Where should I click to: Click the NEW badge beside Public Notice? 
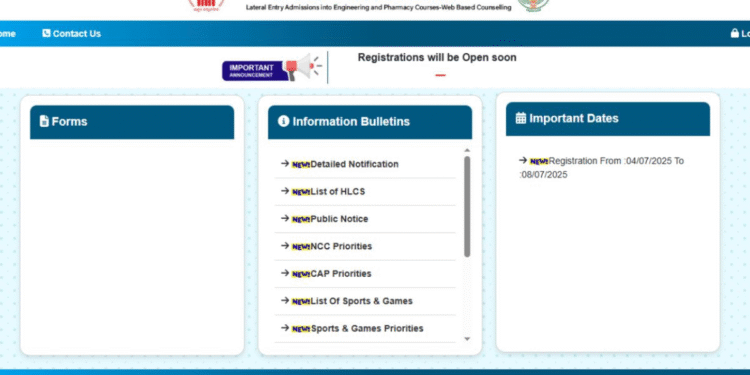click(301, 220)
